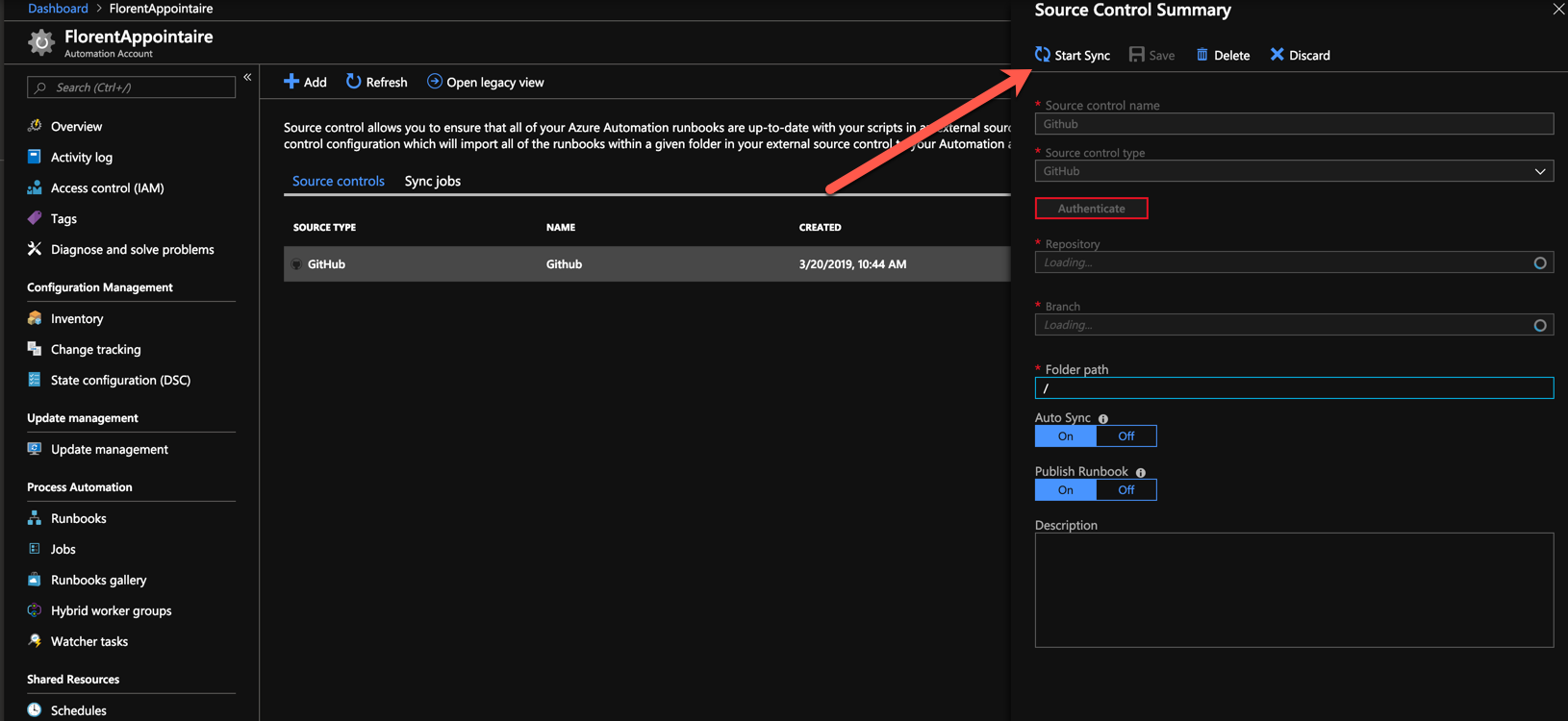Click the Hybrid worker groups icon
Image resolution: width=1568 pixels, height=721 pixels.
point(35,610)
